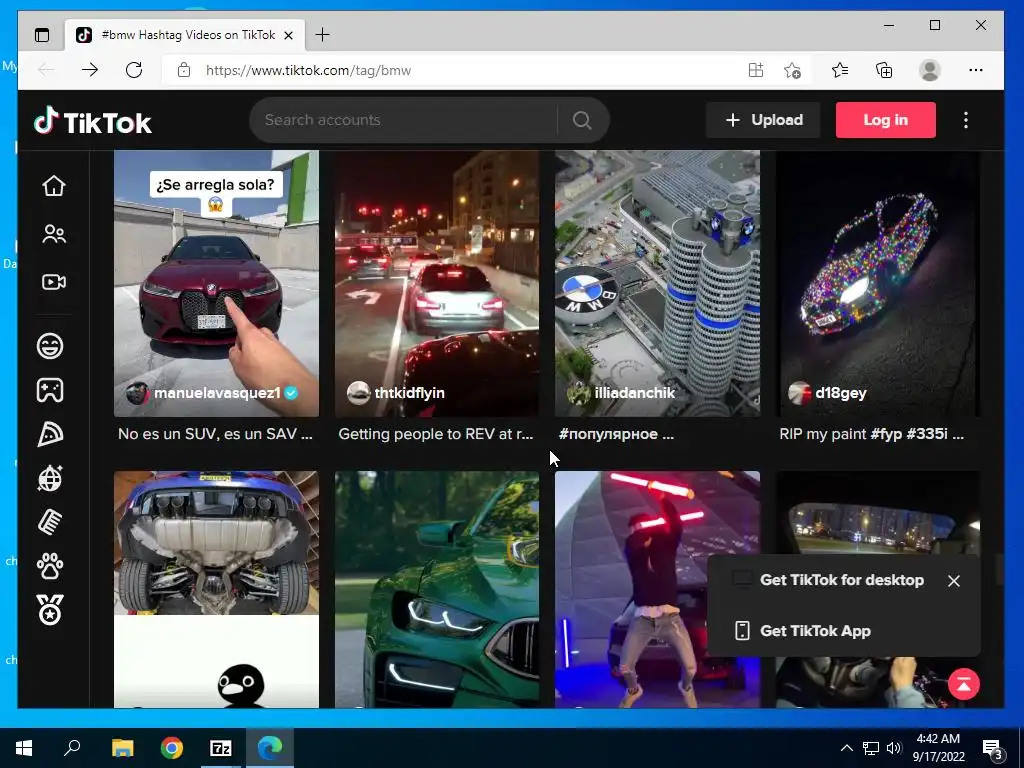
Task: Click the address bar URL
Action: click(x=308, y=71)
